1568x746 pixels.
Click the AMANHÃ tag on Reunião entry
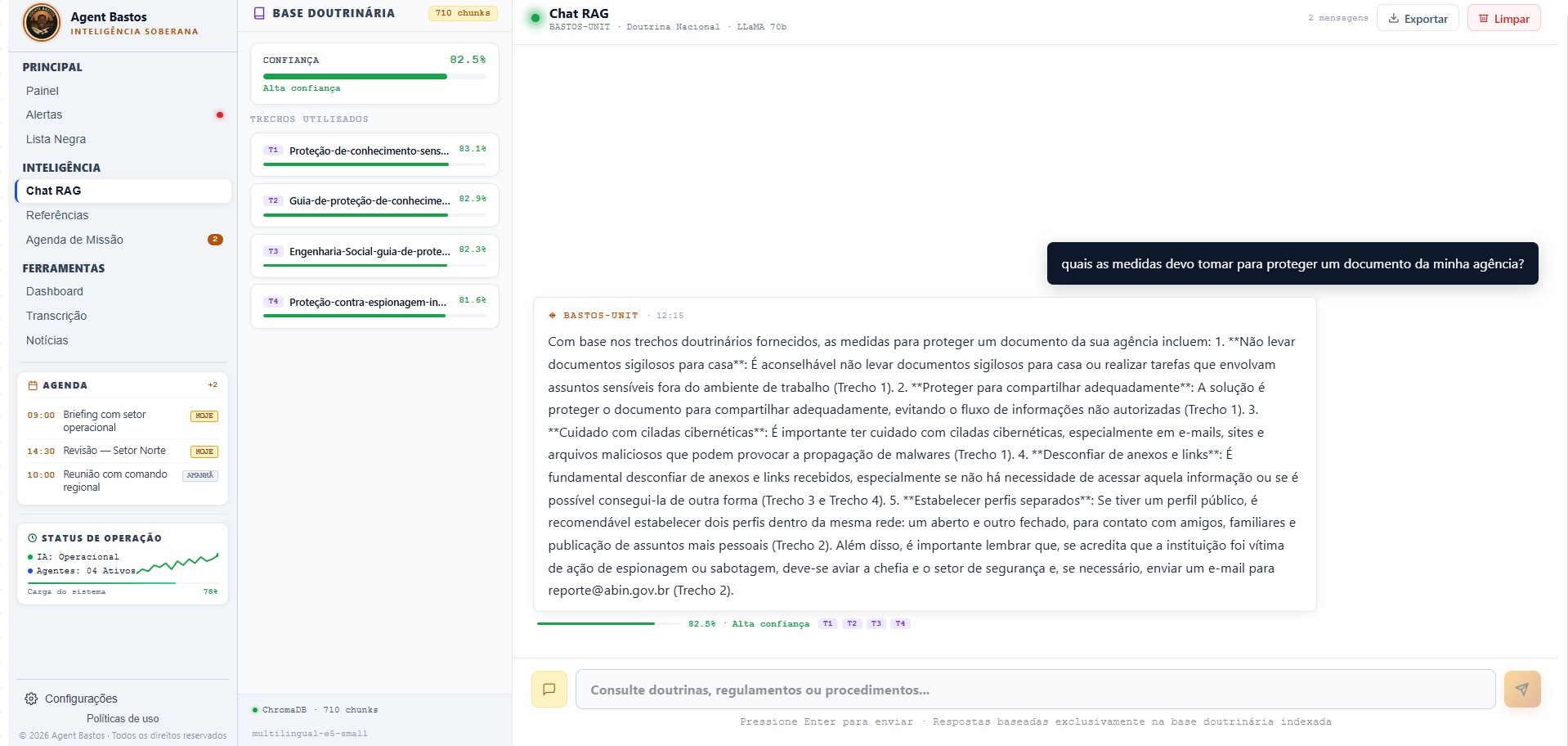[x=200, y=475]
